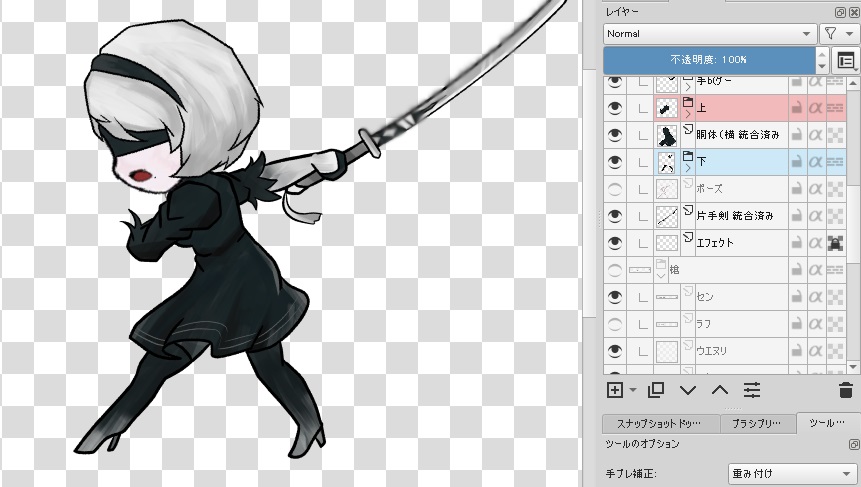Viewport: 861px width, 487px height.
Task: Expand the 上 group layer
Action: [688, 114]
